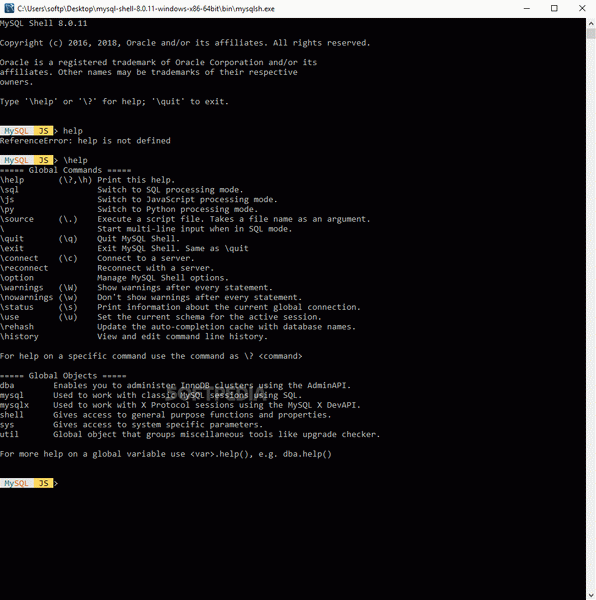Click the Copyright Oracle line

coord(185,43)
